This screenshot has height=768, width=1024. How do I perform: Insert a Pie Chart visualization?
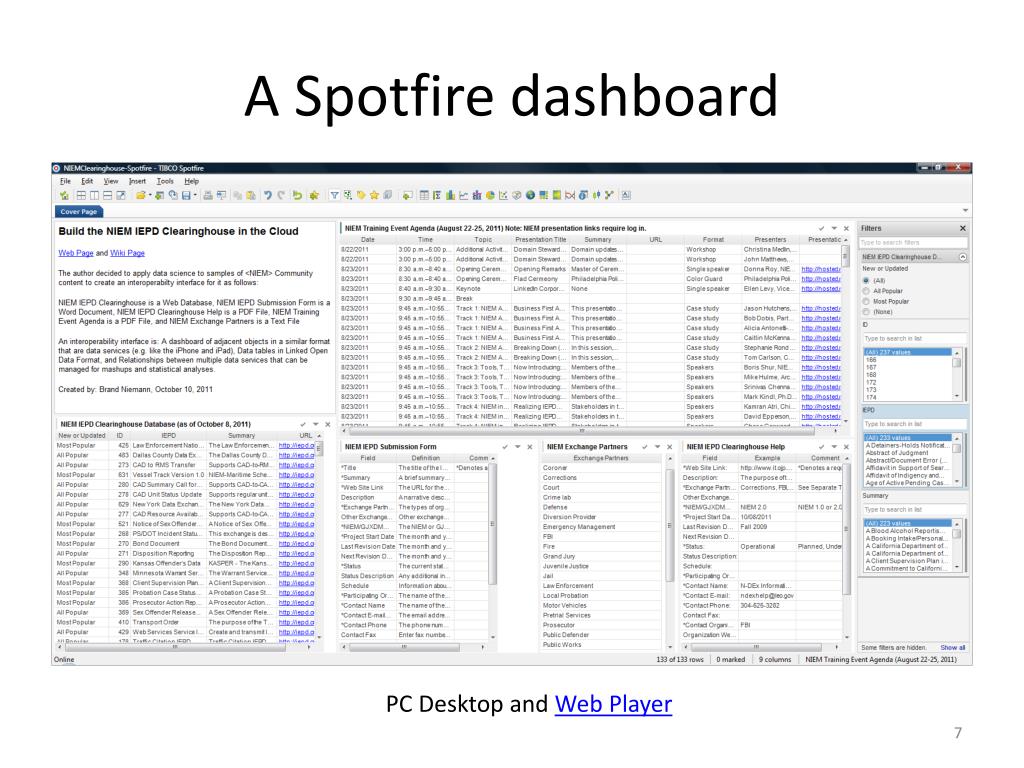coord(490,195)
